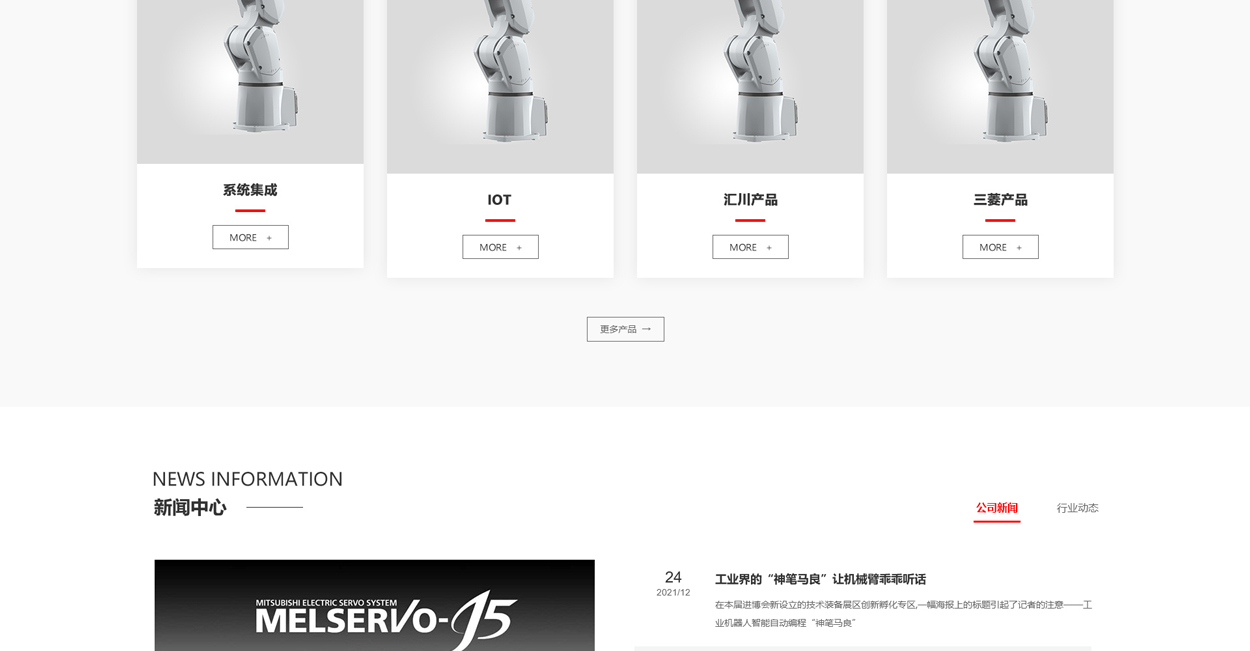Open the IOT robot arm image
Image resolution: width=1250 pixels, height=651 pixels.
pyautogui.click(x=500, y=87)
